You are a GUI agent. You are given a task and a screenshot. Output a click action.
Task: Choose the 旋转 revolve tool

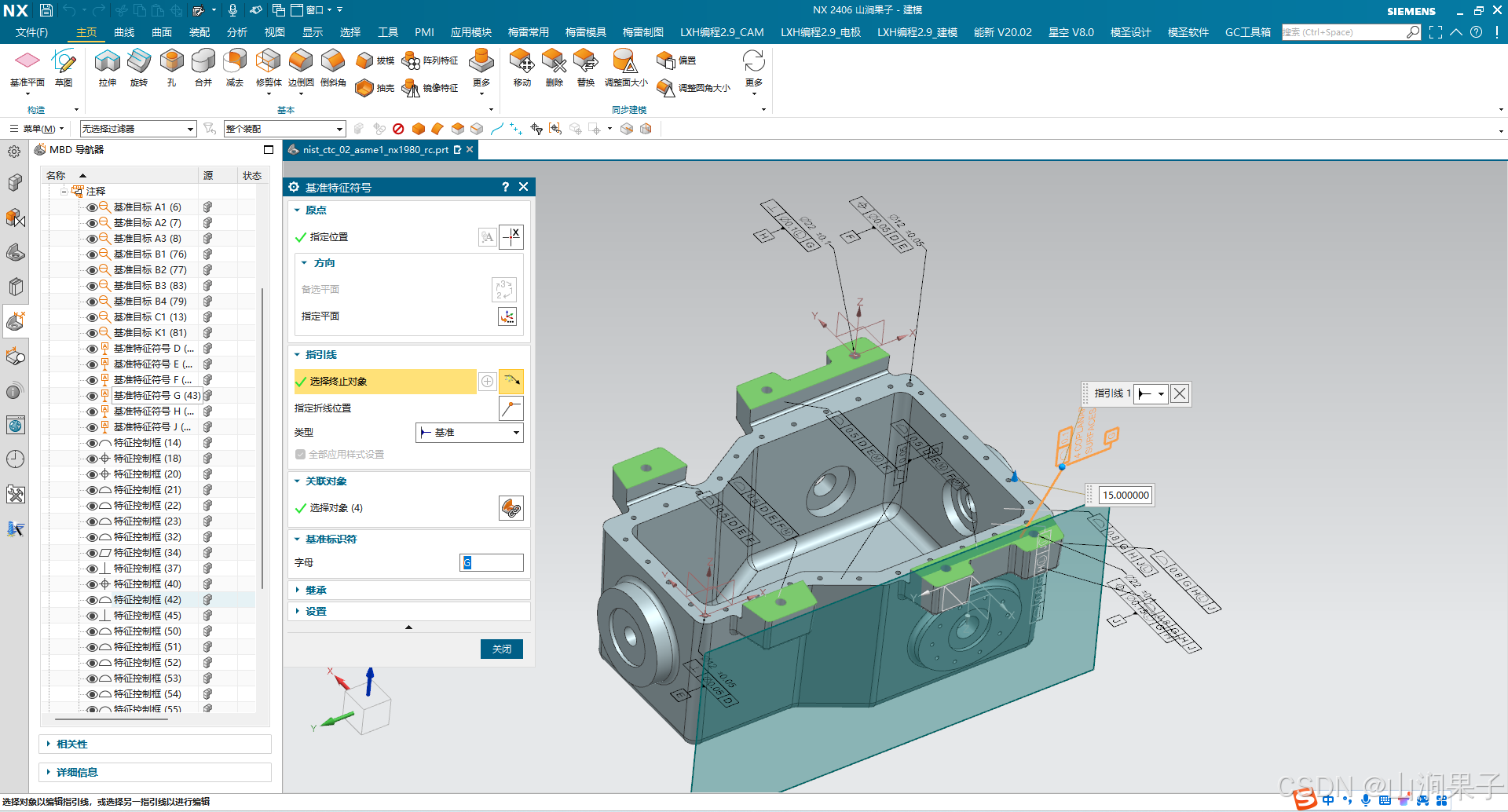coord(139,68)
